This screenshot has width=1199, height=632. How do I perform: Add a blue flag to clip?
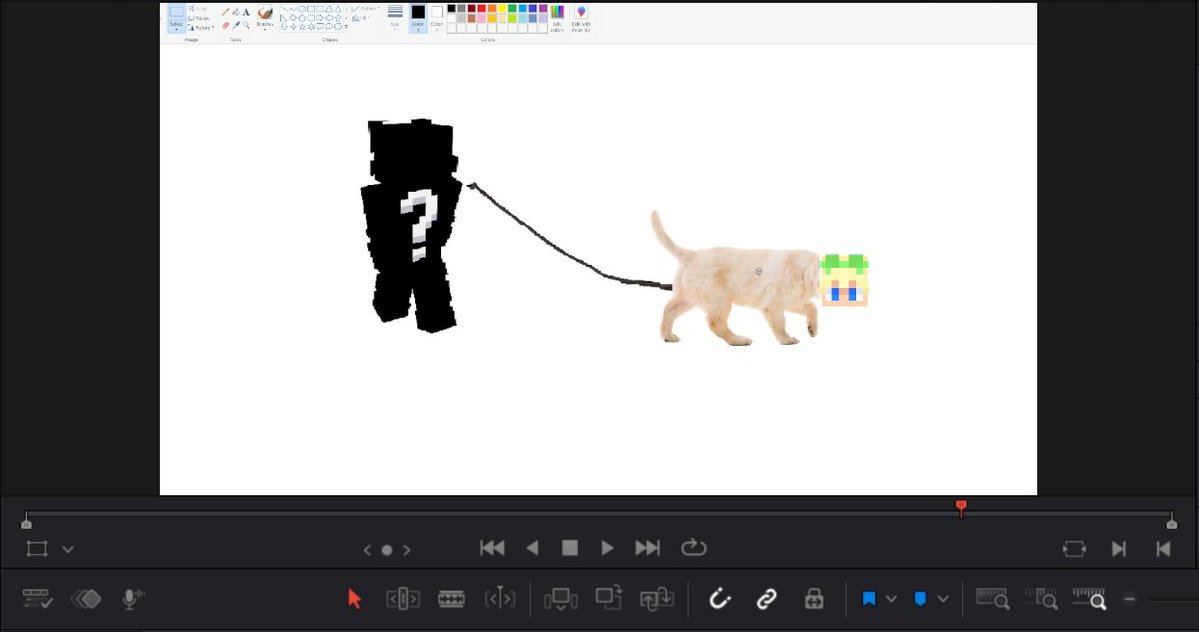coord(869,598)
